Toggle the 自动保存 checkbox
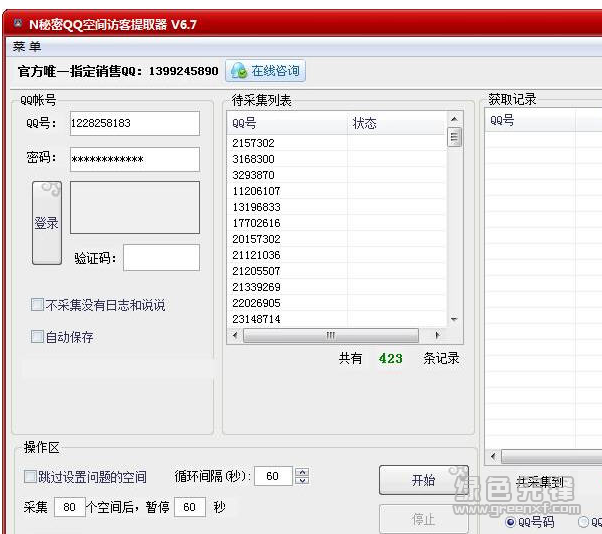 [x=37, y=337]
